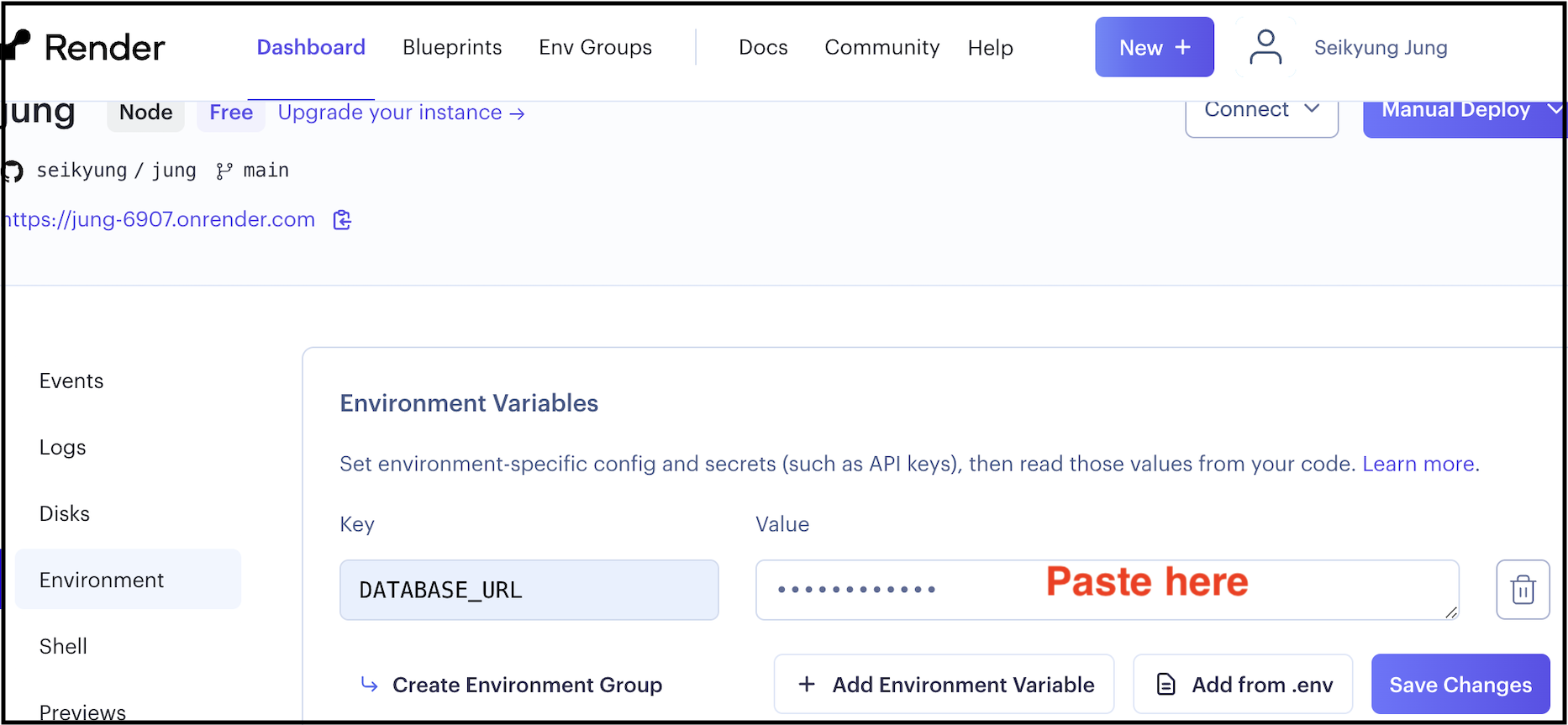This screenshot has width=1568, height=725.
Task: Open Blueprints in top navigation
Action: [452, 47]
